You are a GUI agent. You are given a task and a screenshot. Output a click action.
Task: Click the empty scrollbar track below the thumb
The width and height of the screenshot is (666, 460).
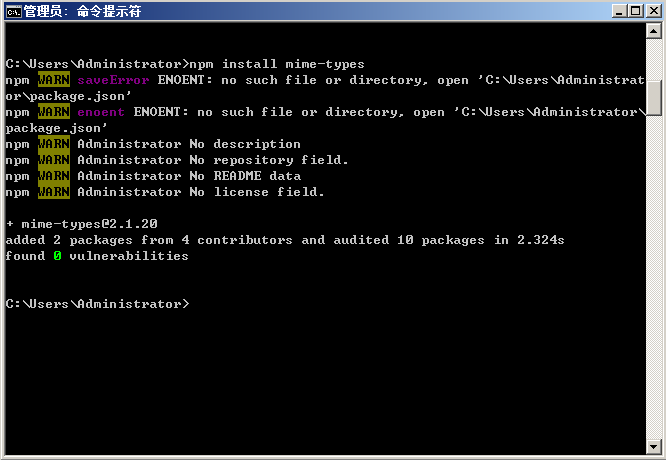654,280
